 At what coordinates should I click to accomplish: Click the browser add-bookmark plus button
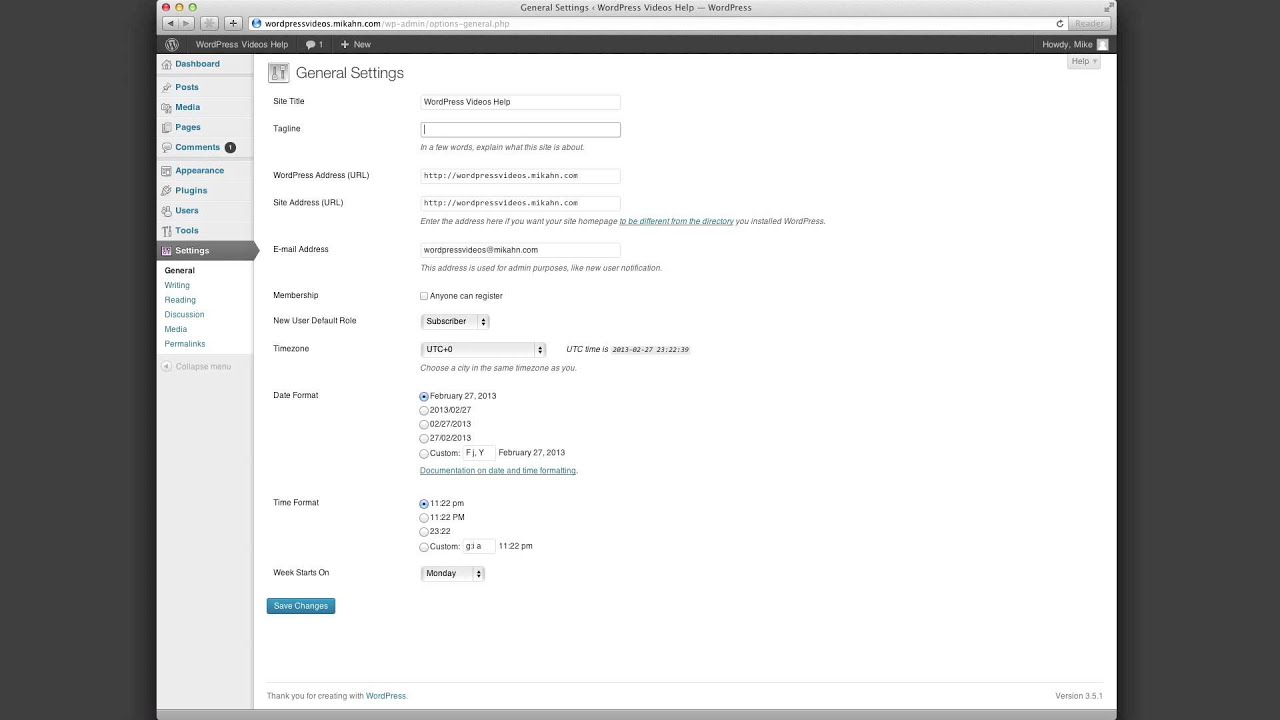[x=233, y=23]
